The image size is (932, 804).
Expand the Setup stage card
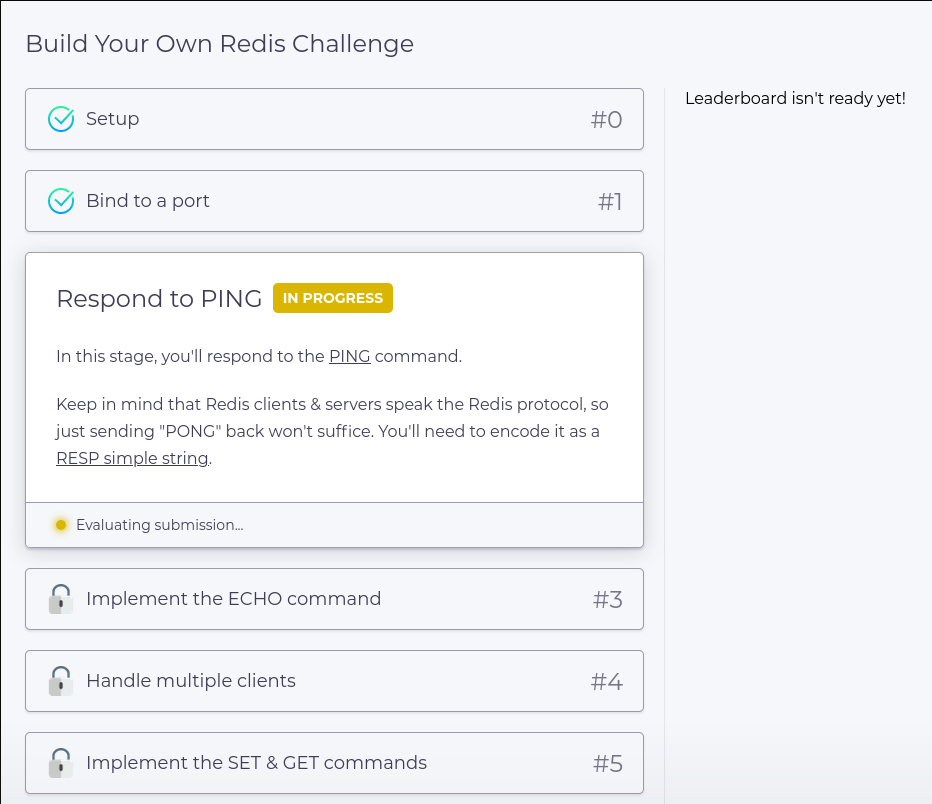[335, 119]
